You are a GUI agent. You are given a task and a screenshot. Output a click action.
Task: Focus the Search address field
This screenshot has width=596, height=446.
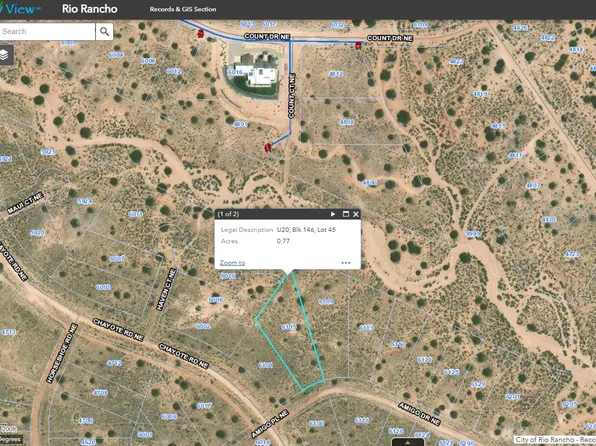(x=47, y=32)
